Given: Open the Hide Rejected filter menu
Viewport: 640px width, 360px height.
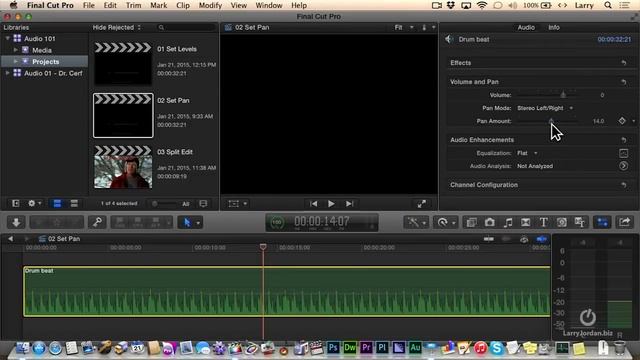Looking at the screenshot, I should [x=117, y=27].
